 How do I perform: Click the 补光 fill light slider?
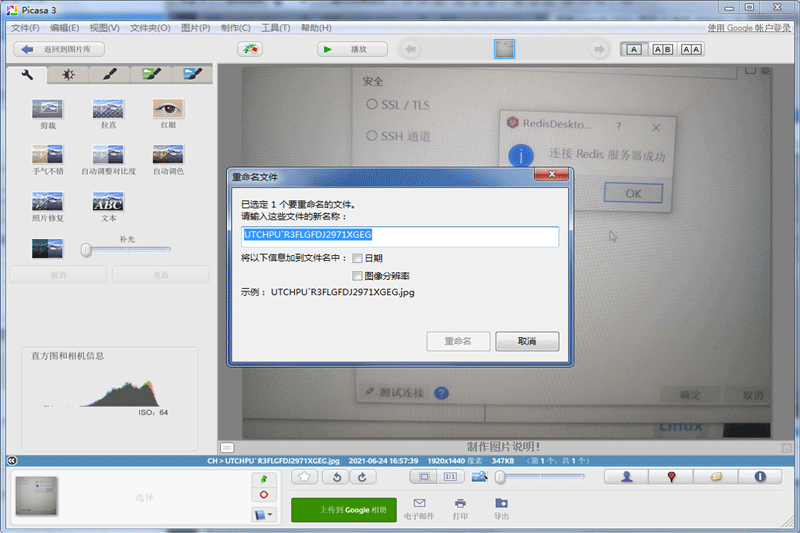pos(126,249)
